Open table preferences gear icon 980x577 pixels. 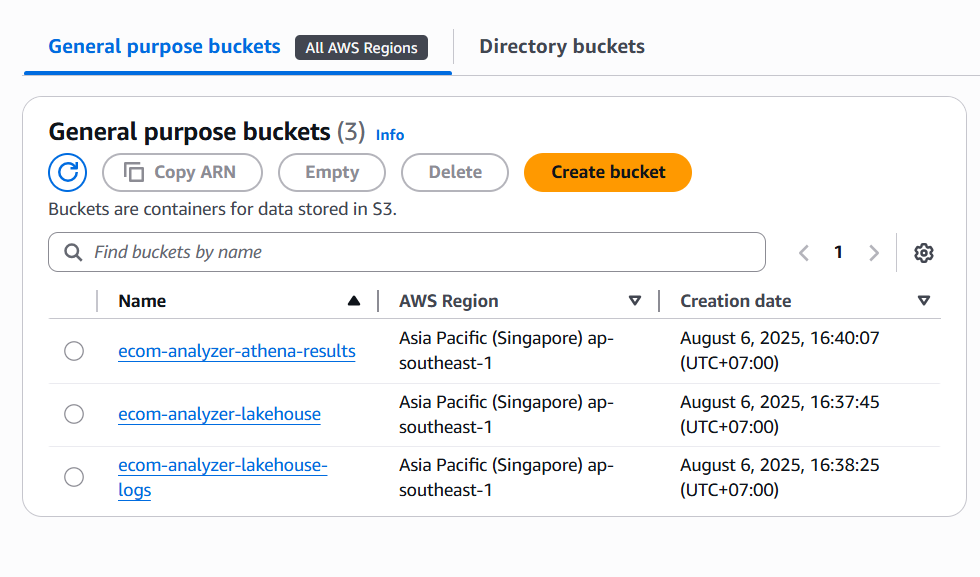pos(923,253)
